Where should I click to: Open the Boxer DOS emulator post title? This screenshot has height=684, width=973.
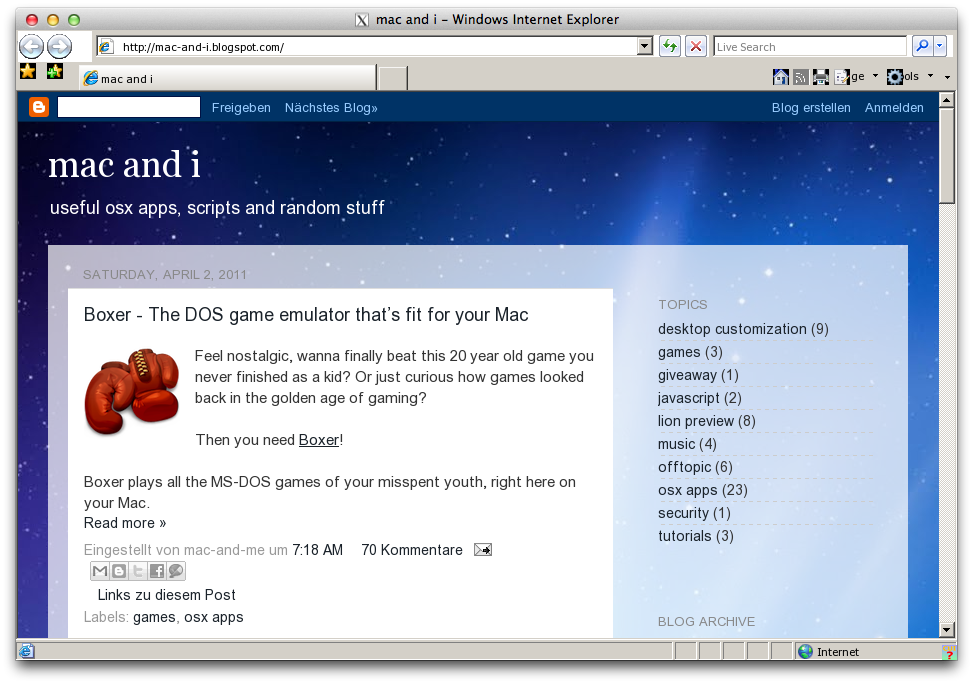(306, 315)
